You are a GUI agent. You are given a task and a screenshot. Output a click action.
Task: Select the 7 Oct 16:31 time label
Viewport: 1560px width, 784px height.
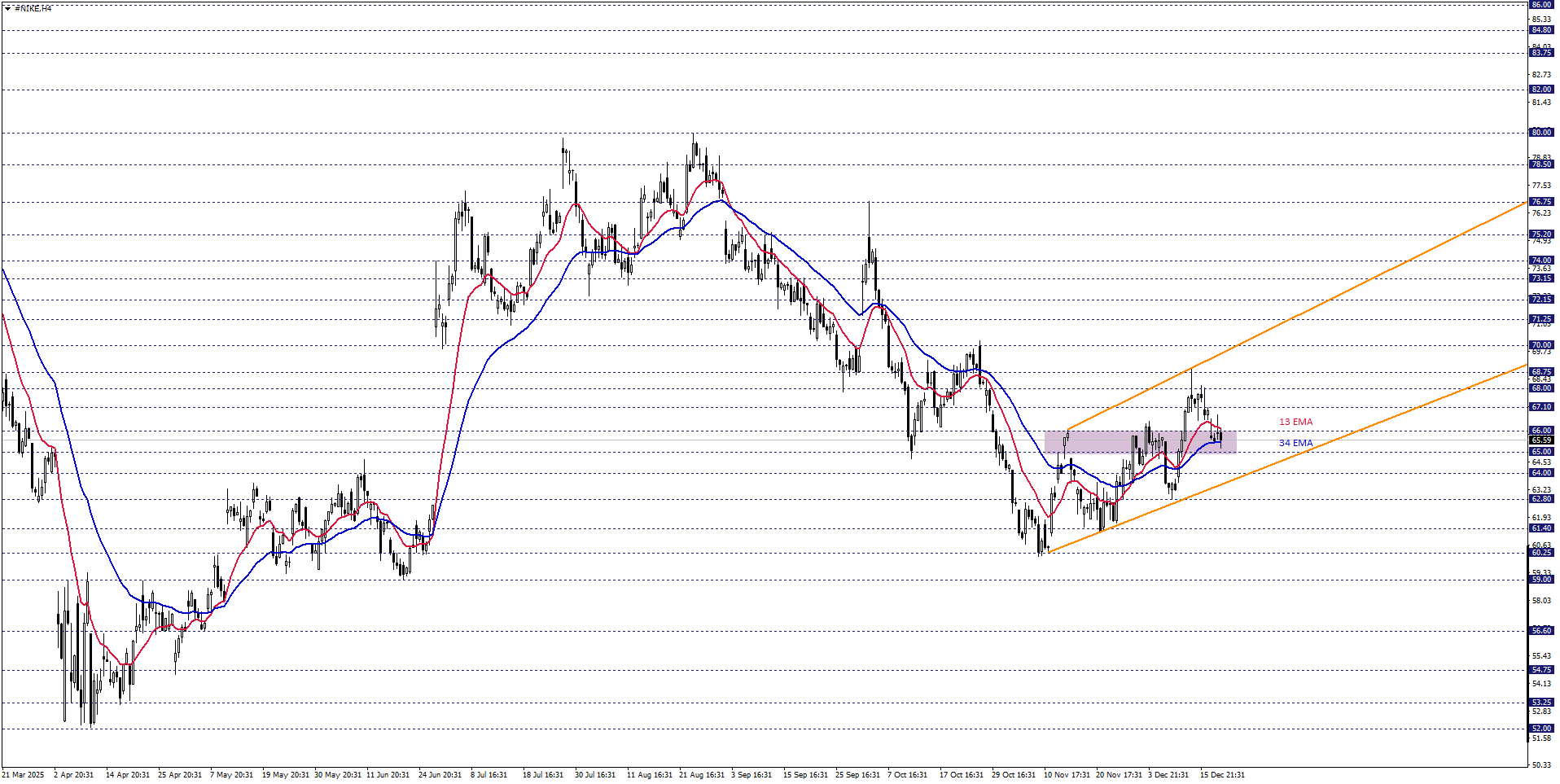click(x=907, y=775)
